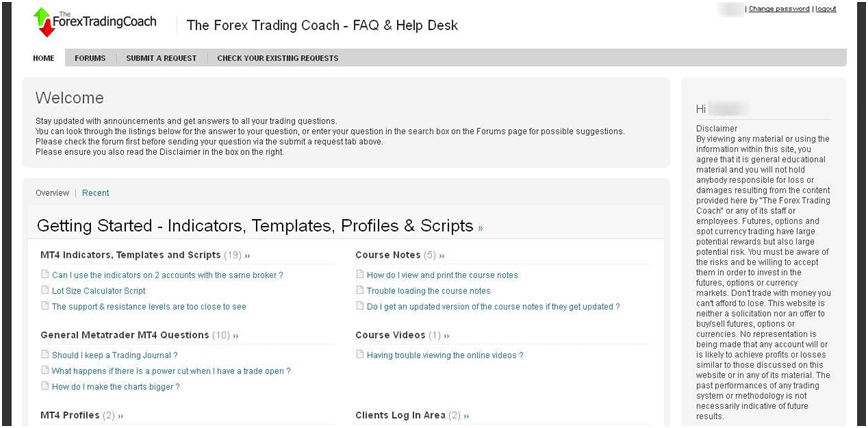Log out using the logout link
Screen dimensions: 868x428
(x=826, y=9)
